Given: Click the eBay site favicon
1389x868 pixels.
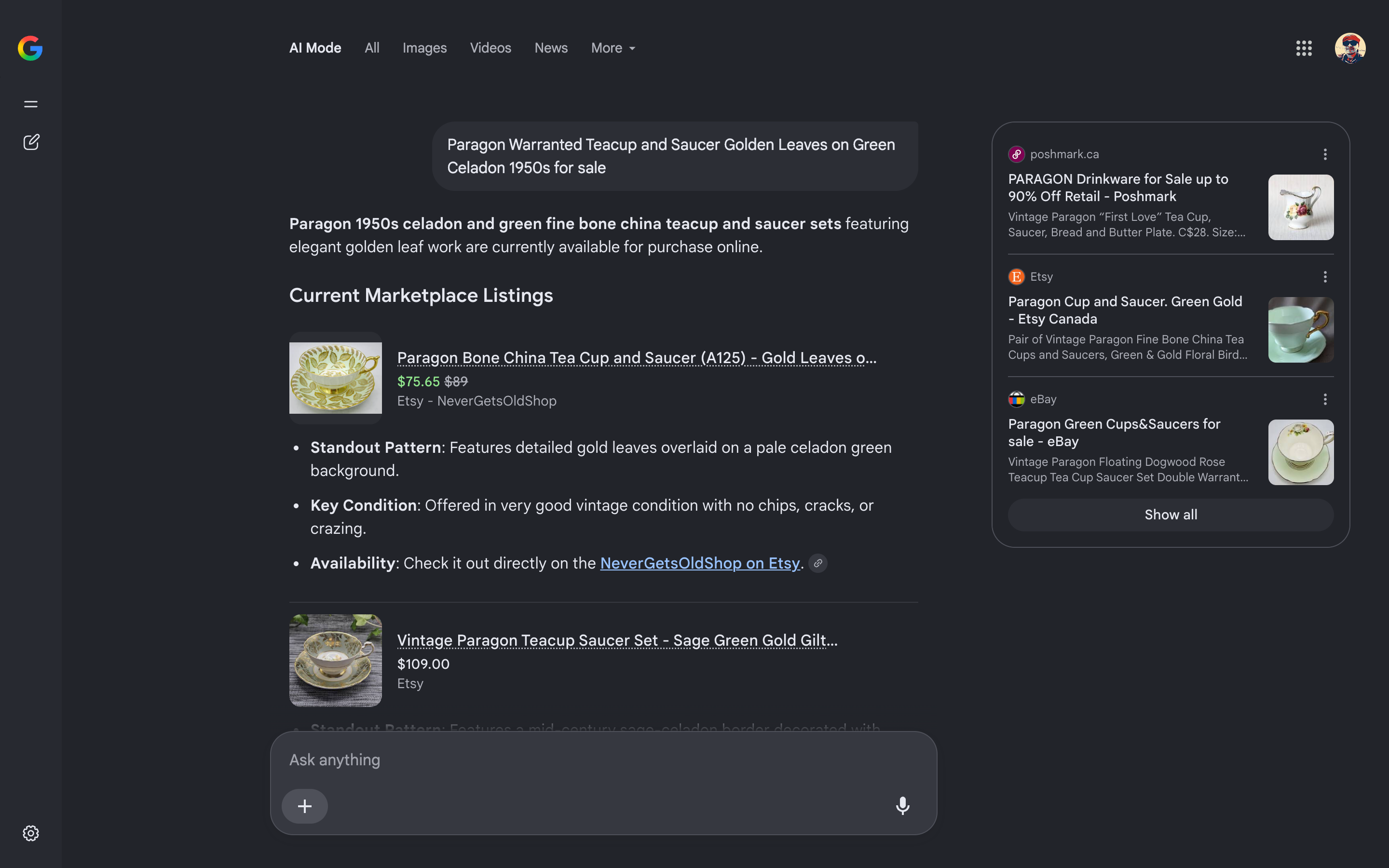Looking at the screenshot, I should coord(1017,399).
